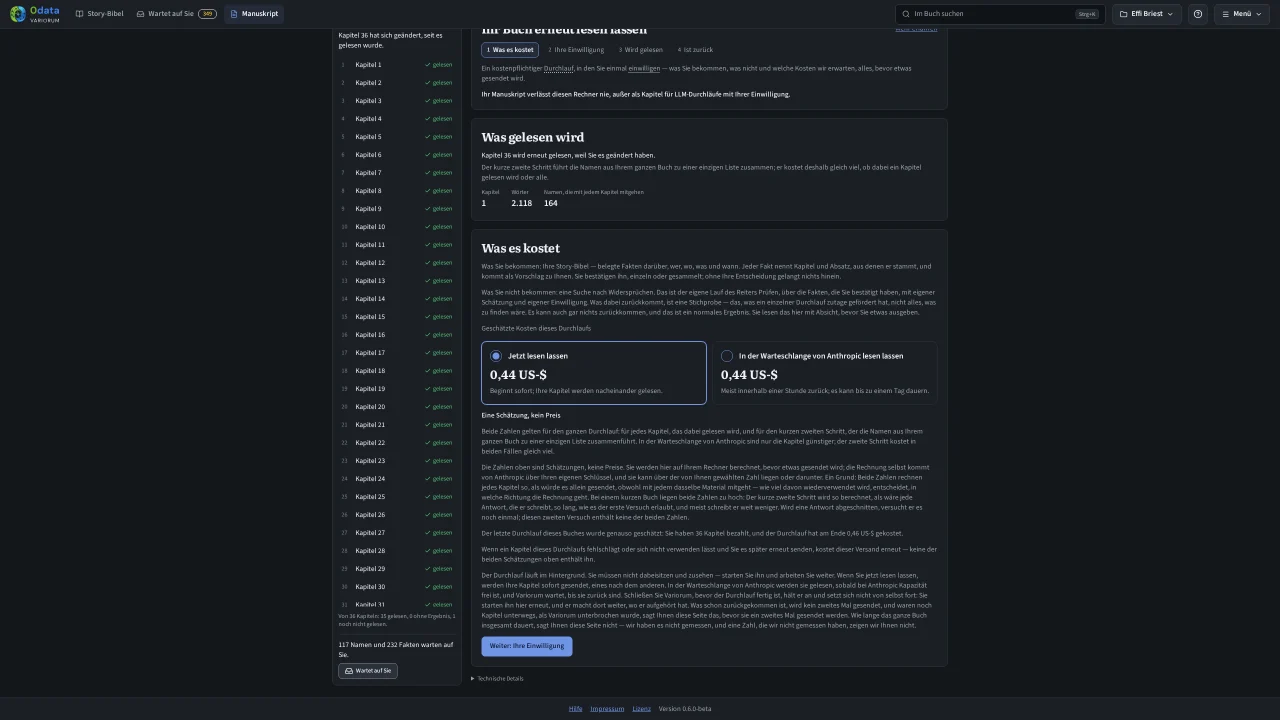The height and width of the screenshot is (720, 1280).
Task: Click the 349 badge on Wartet auf Sie
Action: click(207, 14)
